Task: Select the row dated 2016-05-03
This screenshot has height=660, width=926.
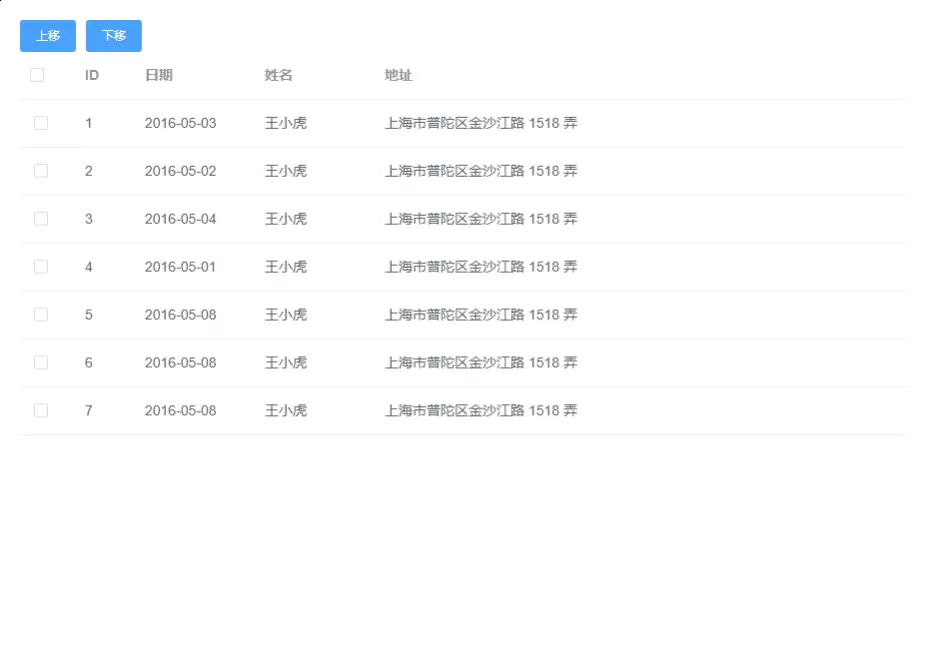Action: (x=180, y=123)
